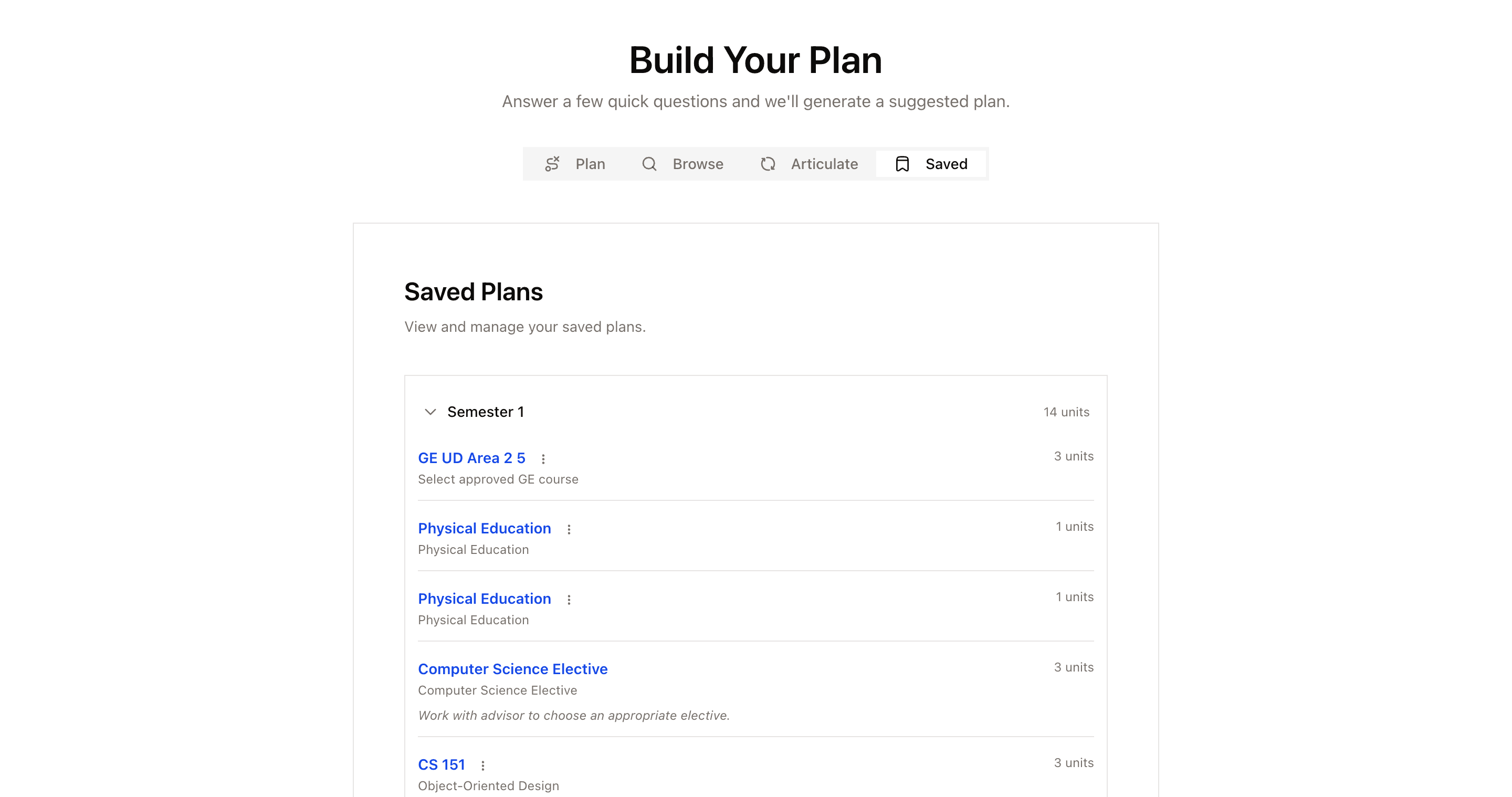
Task: Open the first Physical Education course link
Action: tap(484, 528)
